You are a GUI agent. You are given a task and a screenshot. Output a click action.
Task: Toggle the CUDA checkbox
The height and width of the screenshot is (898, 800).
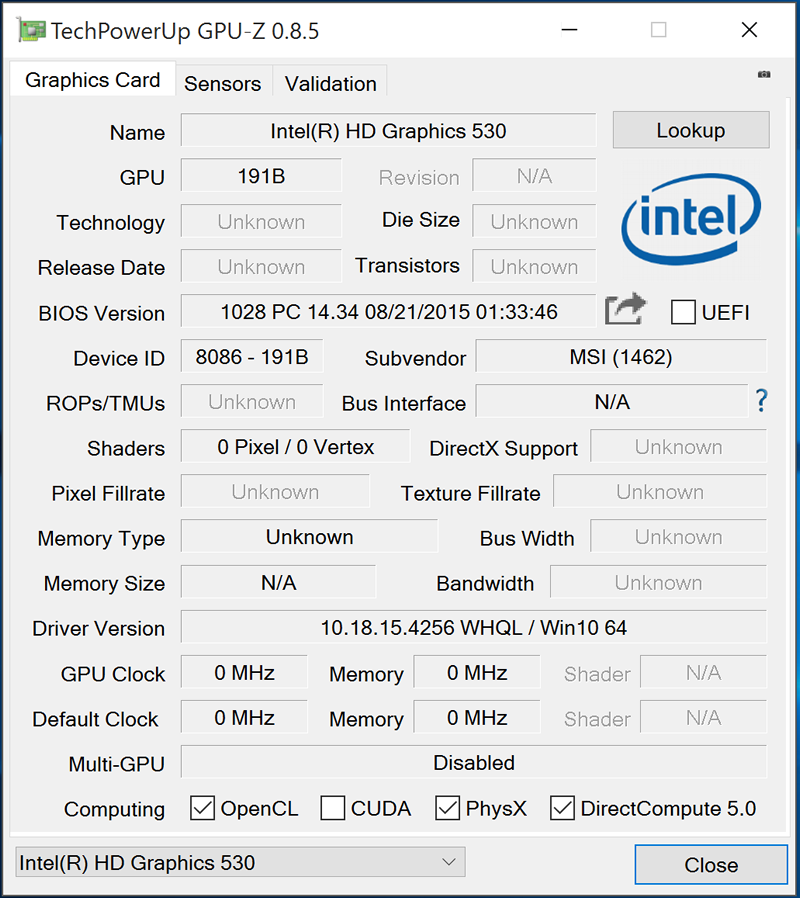pyautogui.click(x=333, y=808)
